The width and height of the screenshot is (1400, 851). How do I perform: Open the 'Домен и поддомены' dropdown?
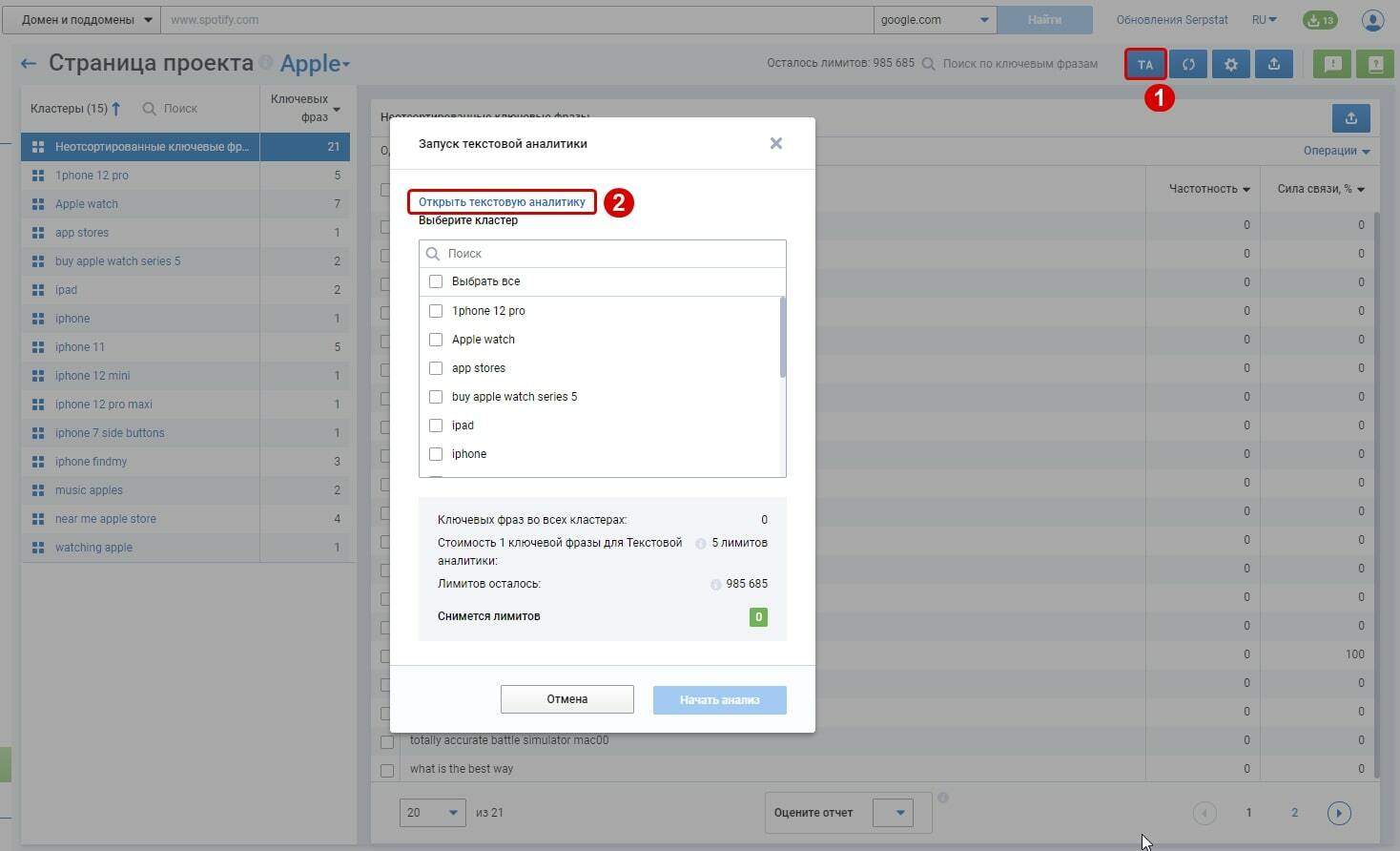click(x=81, y=20)
